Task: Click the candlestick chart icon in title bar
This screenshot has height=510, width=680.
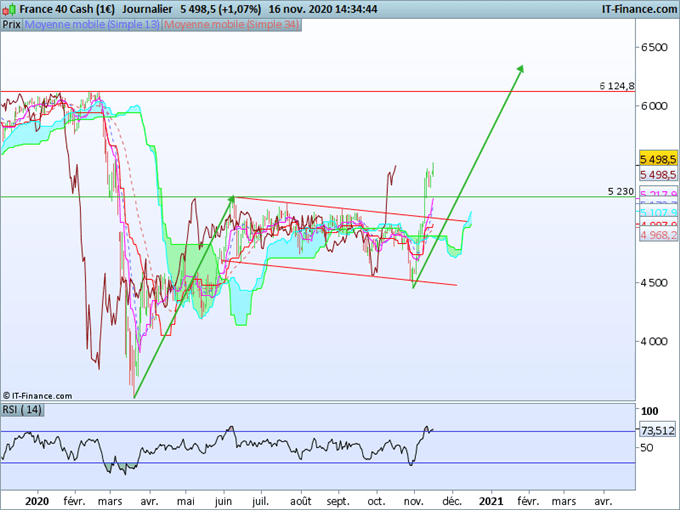Action: click(10, 9)
